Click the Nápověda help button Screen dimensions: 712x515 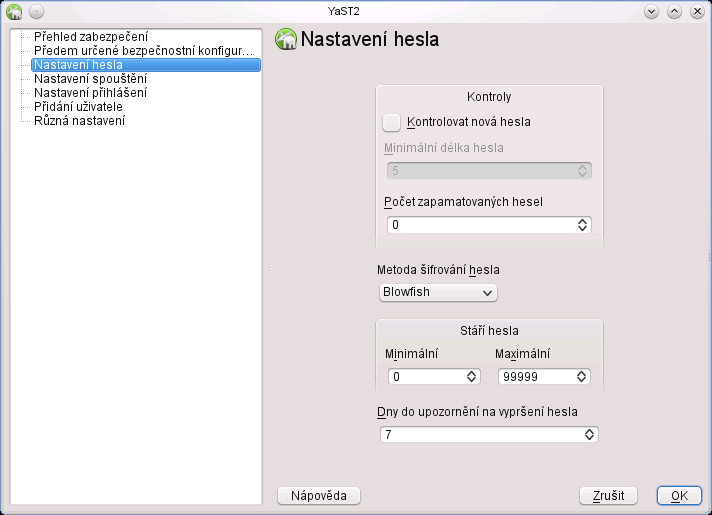point(319,495)
